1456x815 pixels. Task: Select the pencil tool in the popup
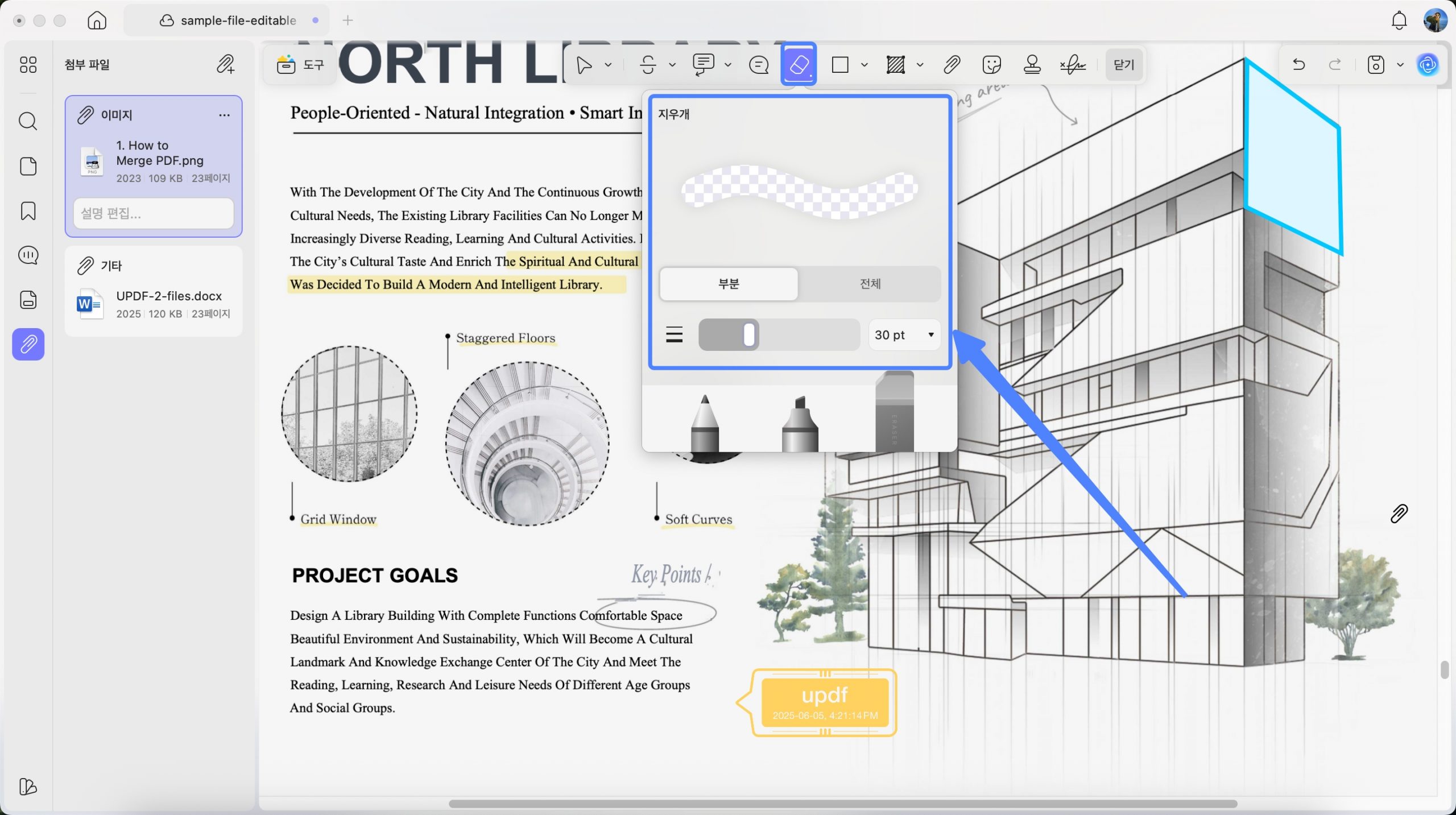click(705, 423)
